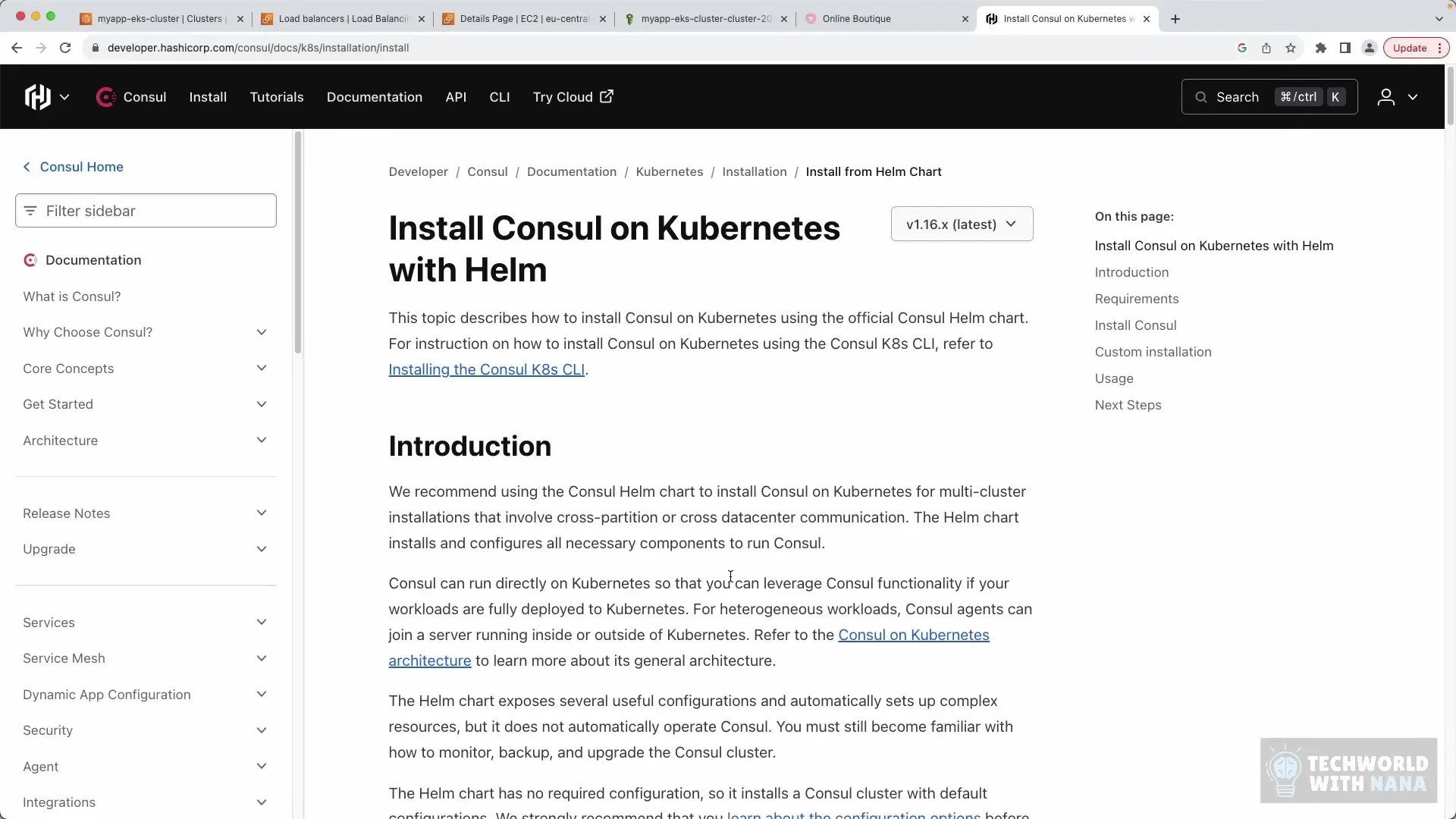This screenshot has width=1456, height=819.
Task: Open the Chrome profile avatar icon
Action: pos(1370,48)
